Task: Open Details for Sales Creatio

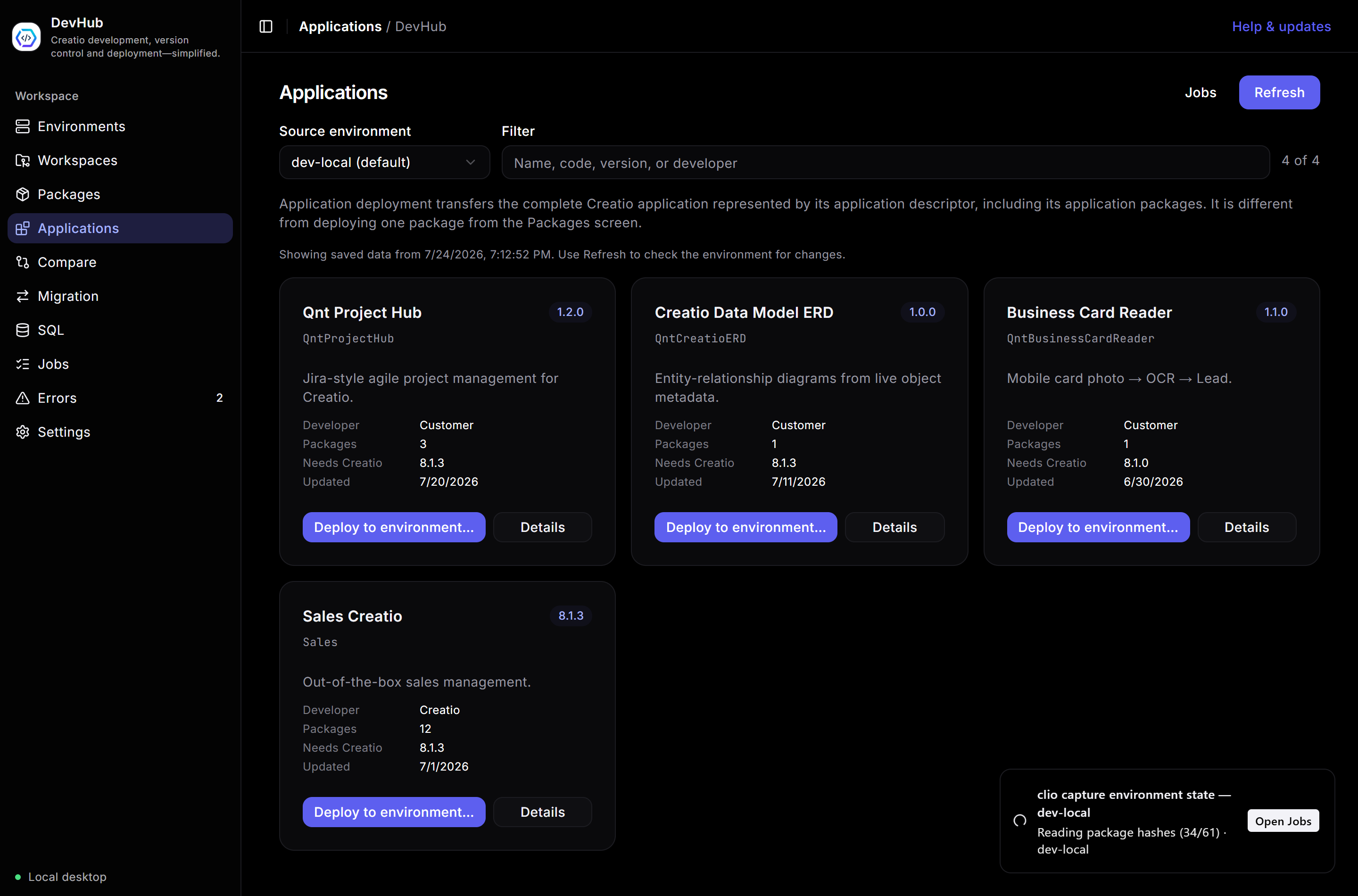Action: 542,812
